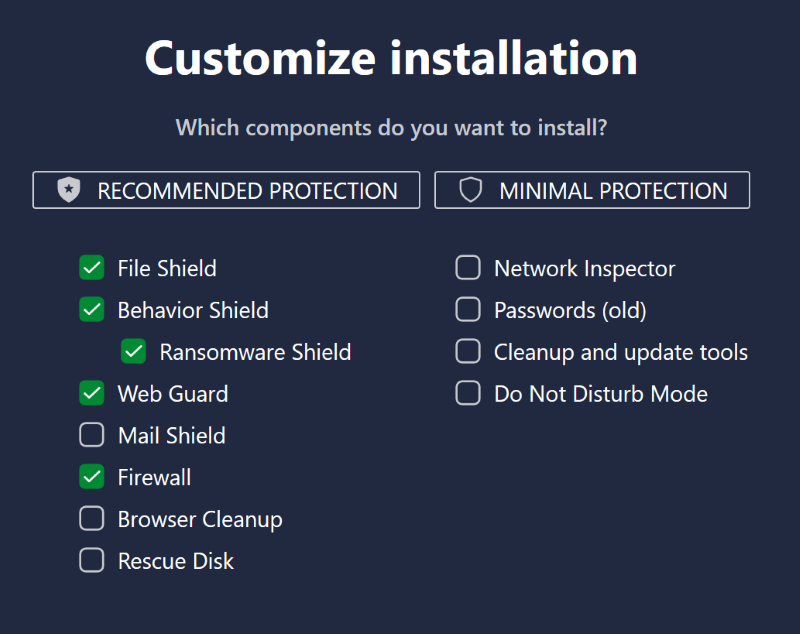Enable the Rescue Disk option
The image size is (800, 634).
92,561
